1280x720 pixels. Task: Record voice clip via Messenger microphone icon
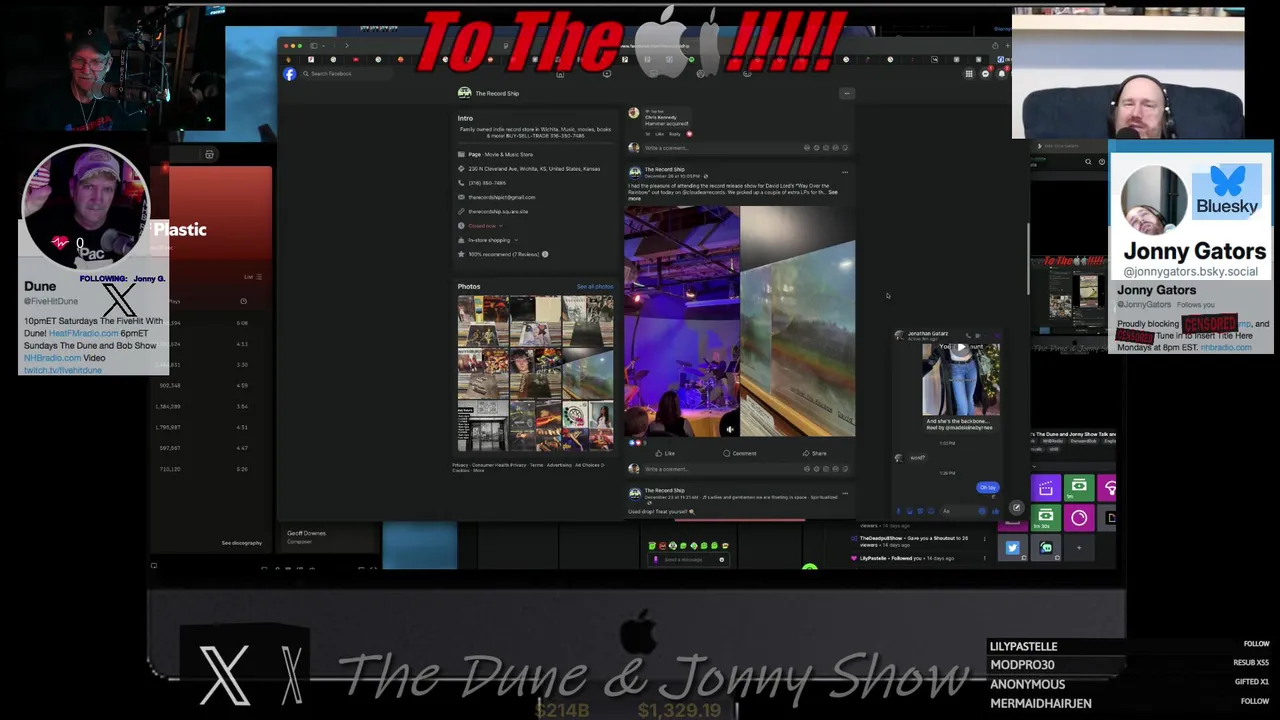(x=899, y=511)
